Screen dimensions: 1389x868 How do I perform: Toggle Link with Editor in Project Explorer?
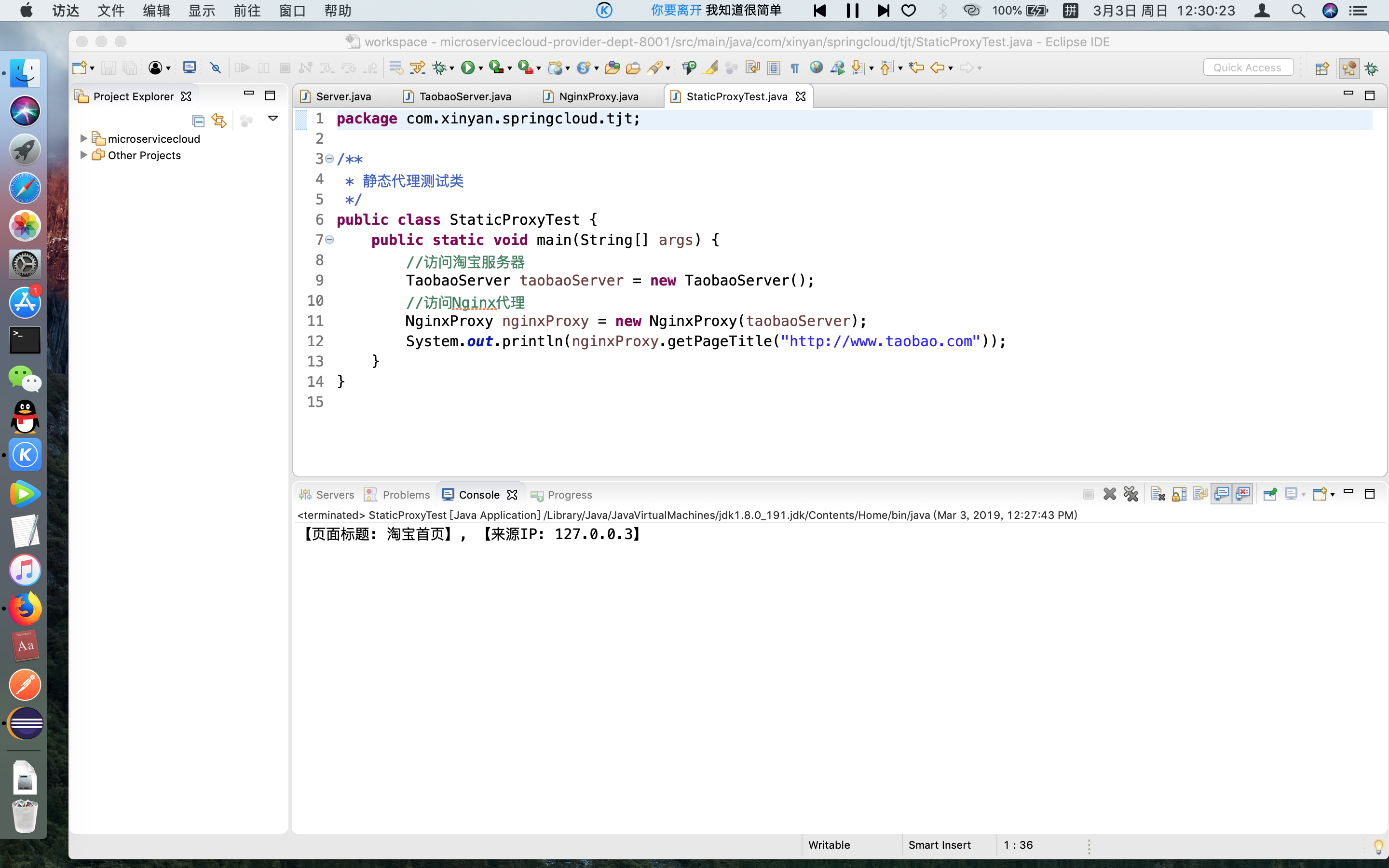(x=218, y=121)
